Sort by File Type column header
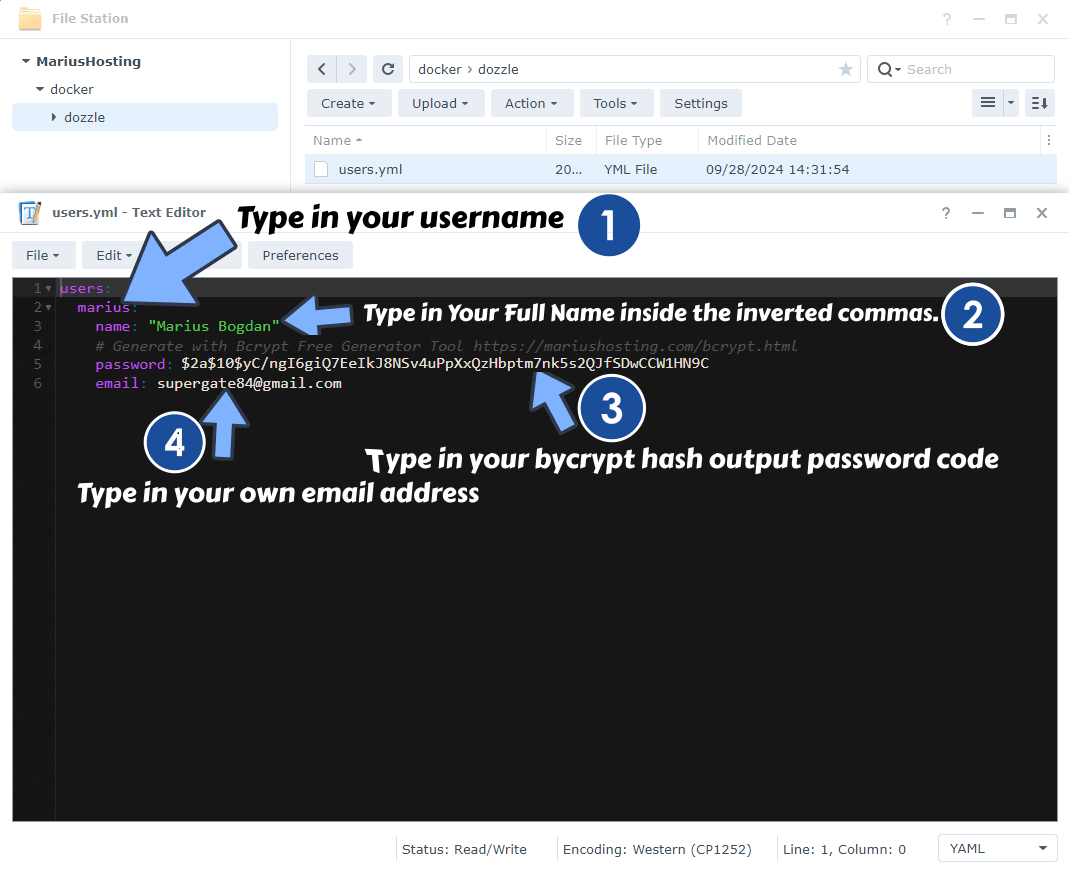Viewport: 1069px width, 871px height. pyautogui.click(x=648, y=140)
